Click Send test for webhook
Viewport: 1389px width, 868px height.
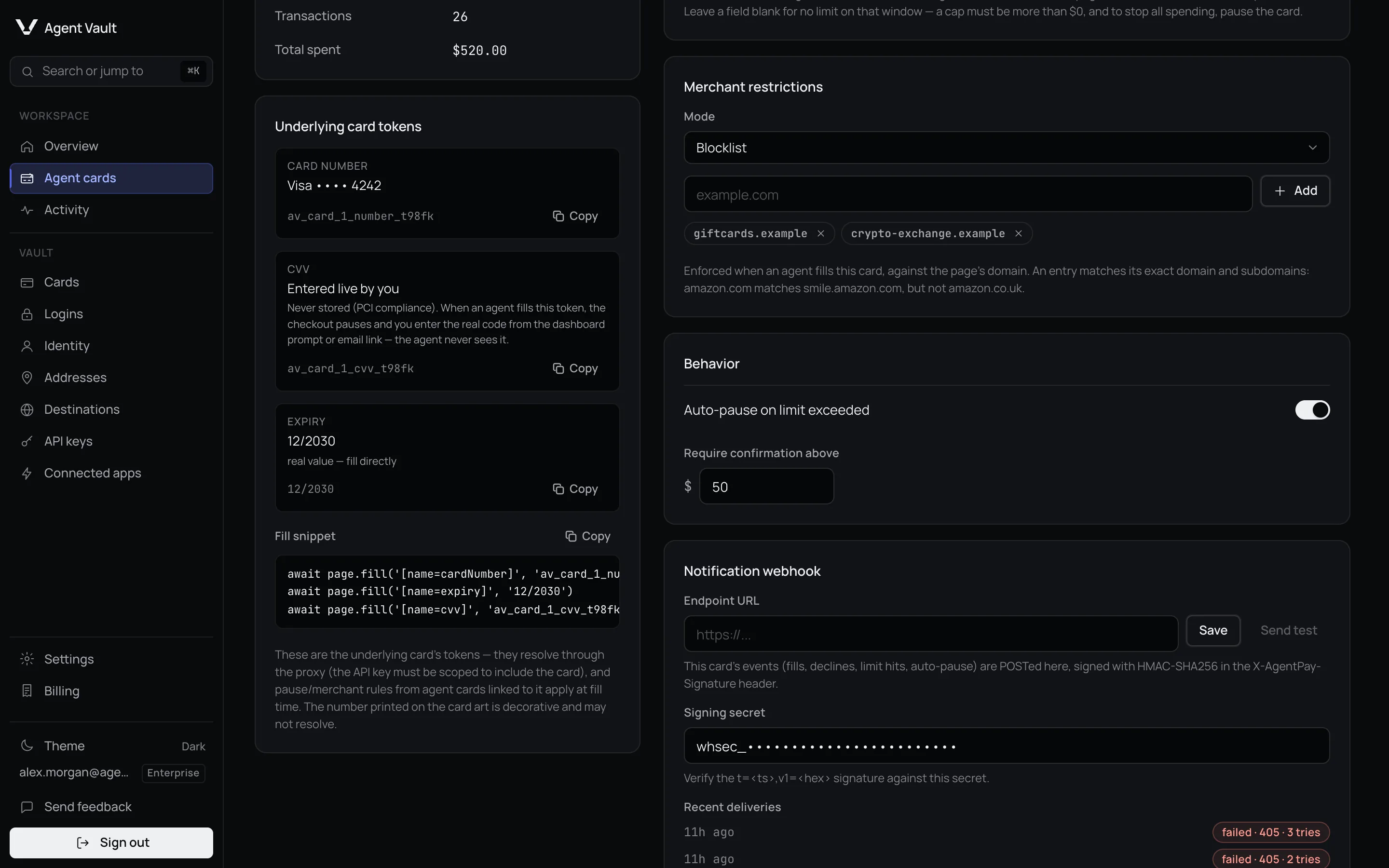click(x=1289, y=630)
